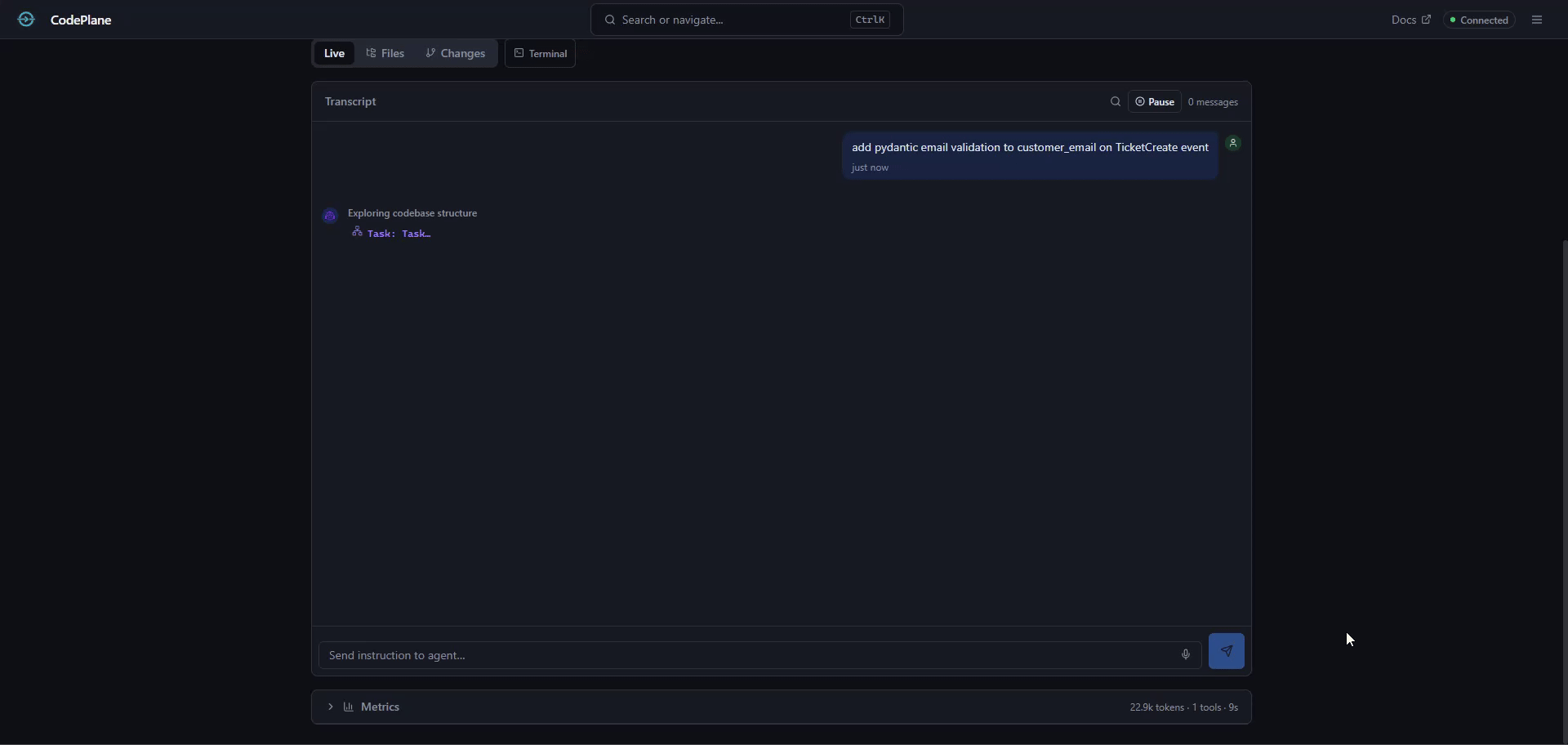Screen dimensions: 1568x745
Task: Click the user avatar beside the message
Action: pos(1233,144)
